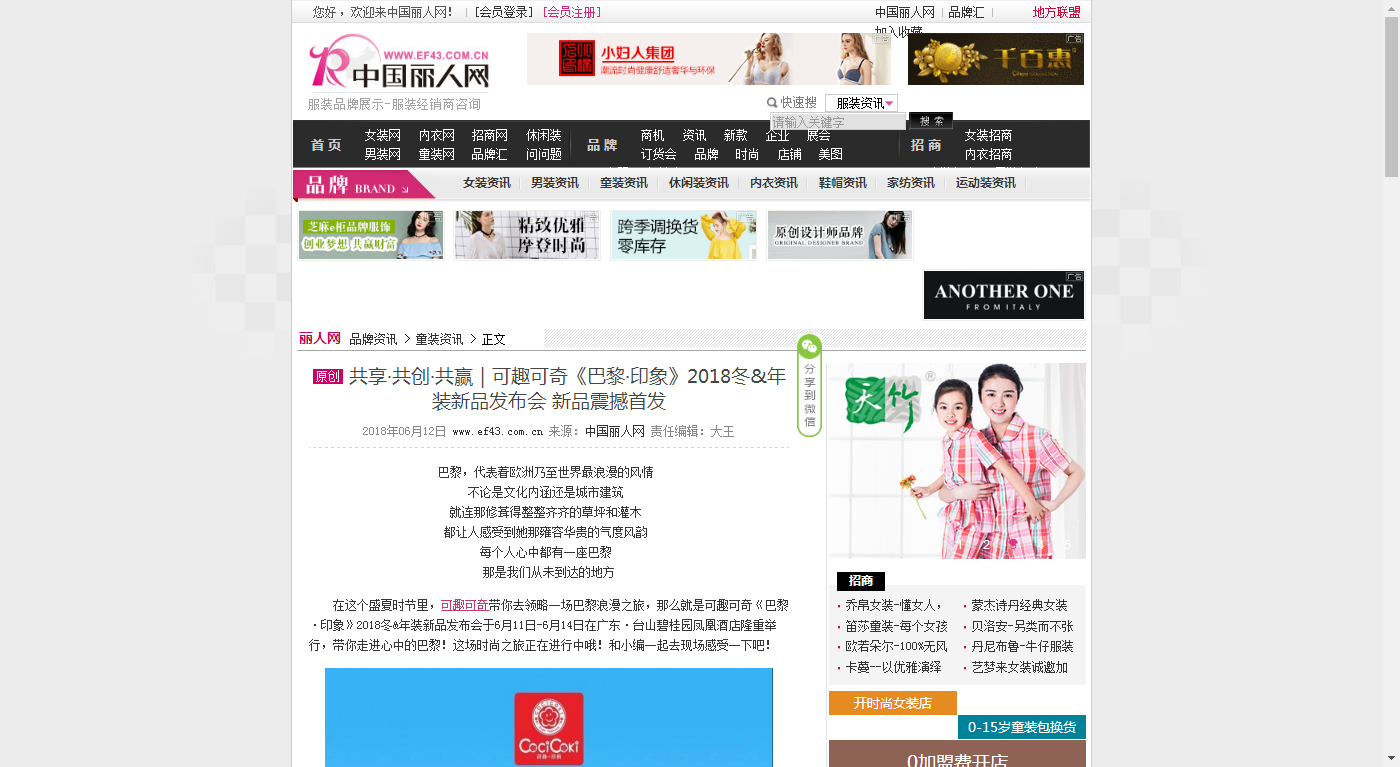This screenshot has height=767, width=1400.
Task: Click the 搜索 search button
Action: [931, 121]
